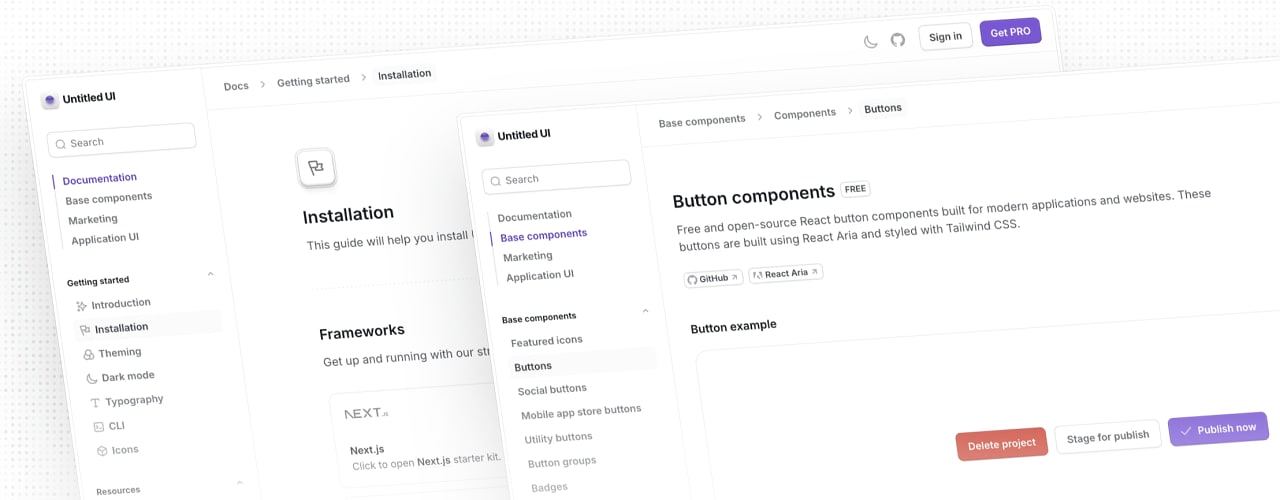Click the Button example heading
The height and width of the screenshot is (500, 1280).
733,326
